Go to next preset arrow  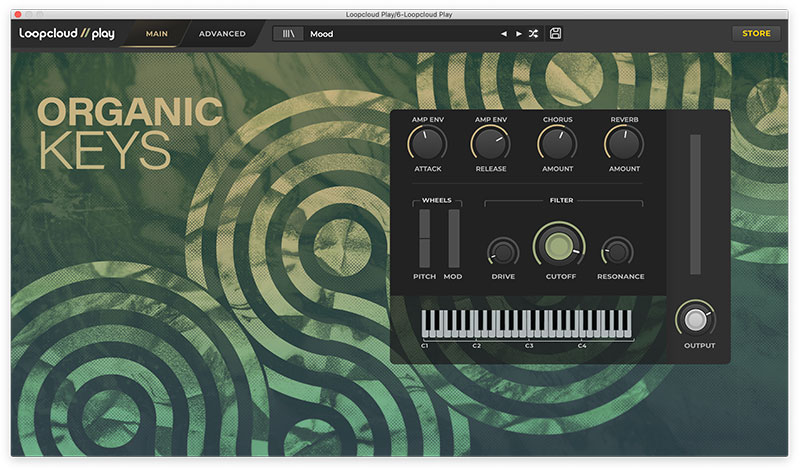(x=518, y=34)
